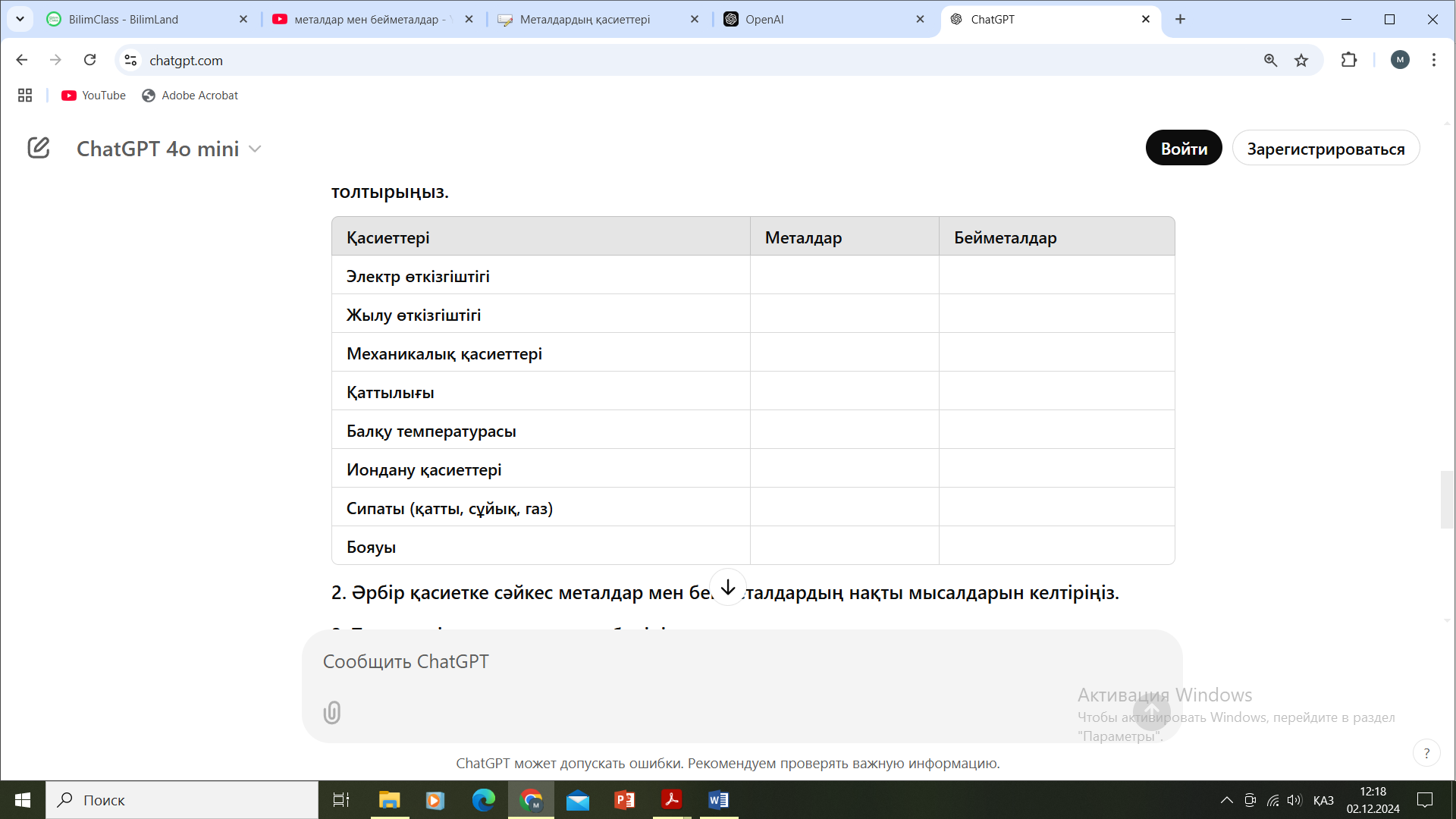Viewport: 1456px width, 819px height.
Task: Switch to the OpenAI tab
Action: [x=764, y=20]
